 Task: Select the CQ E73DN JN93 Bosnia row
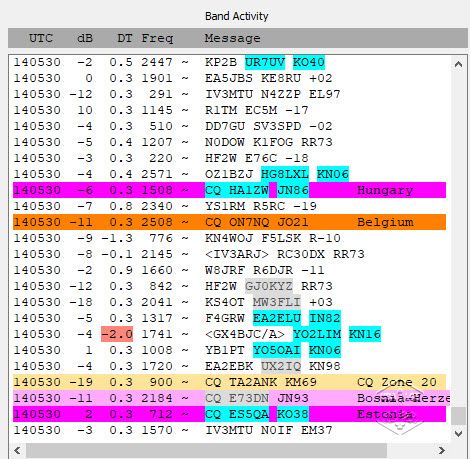[231, 398]
